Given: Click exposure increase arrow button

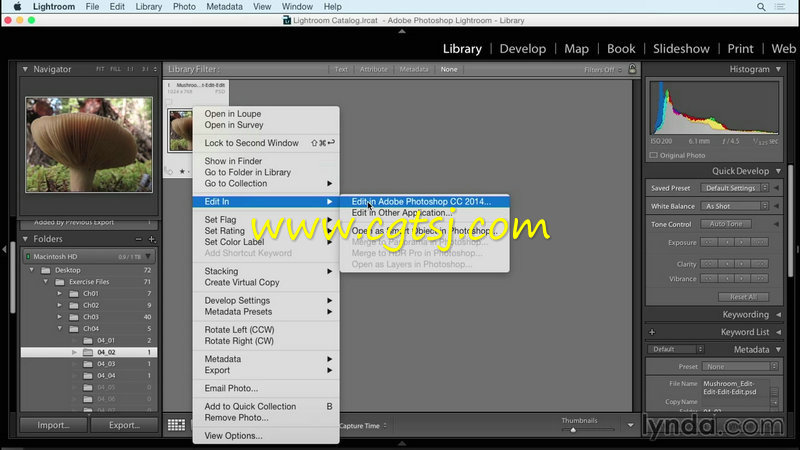Looking at the screenshot, I should coord(742,242).
